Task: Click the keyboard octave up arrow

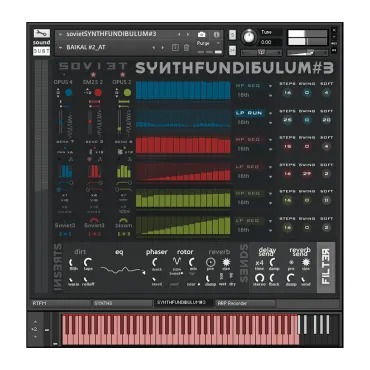Action: 35,322
